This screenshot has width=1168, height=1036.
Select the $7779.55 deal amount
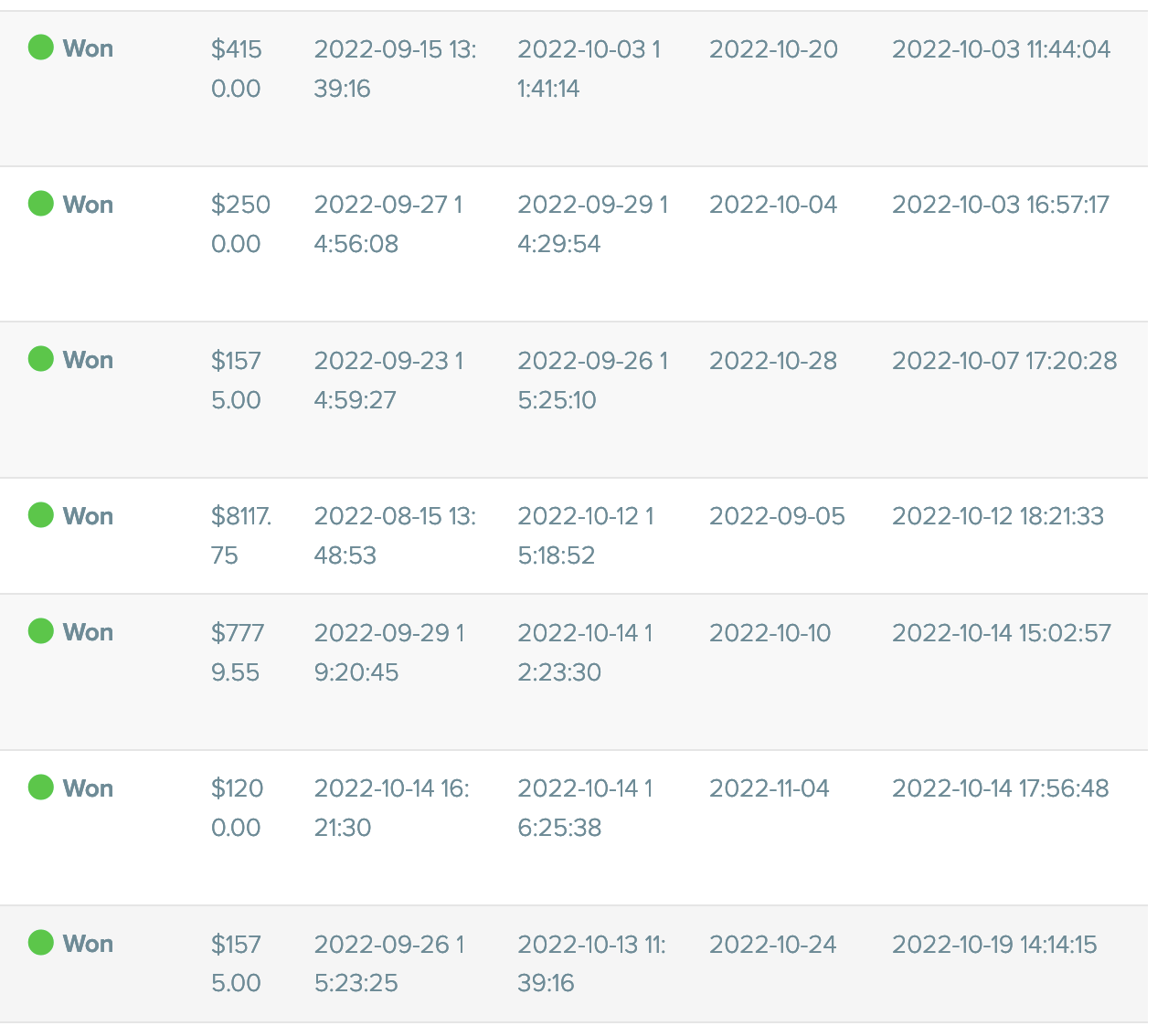238,652
